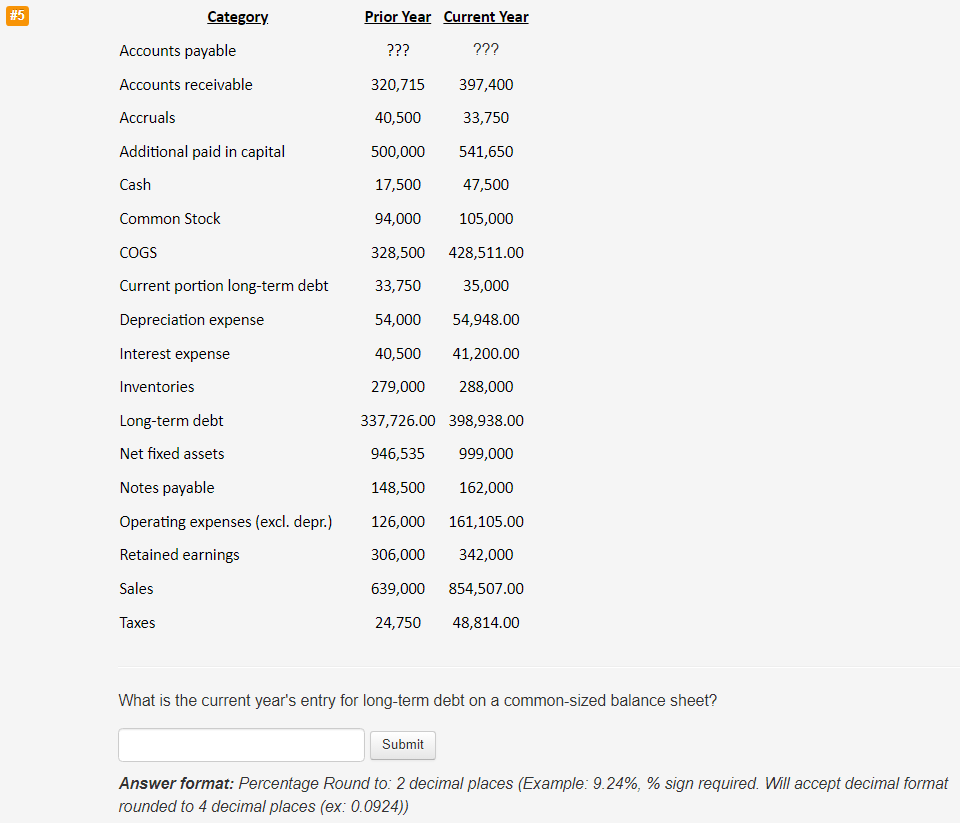Select the Net fixed assets value 999,000

click(x=486, y=453)
